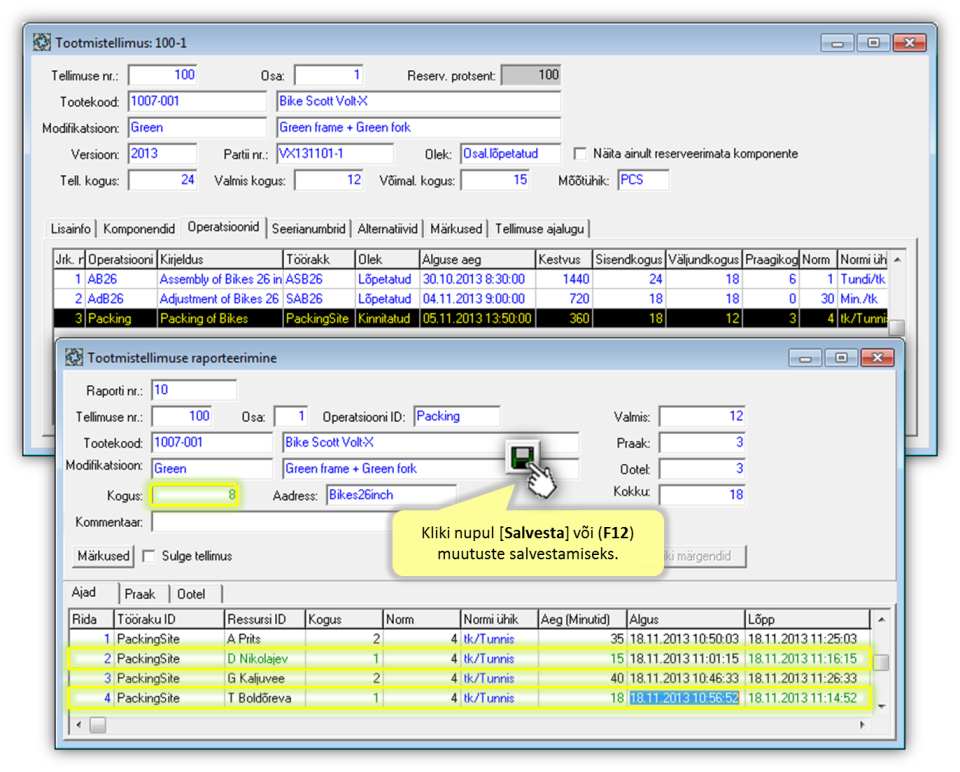
Task: Switch to the Alternatiivid tab
Action: (387, 229)
